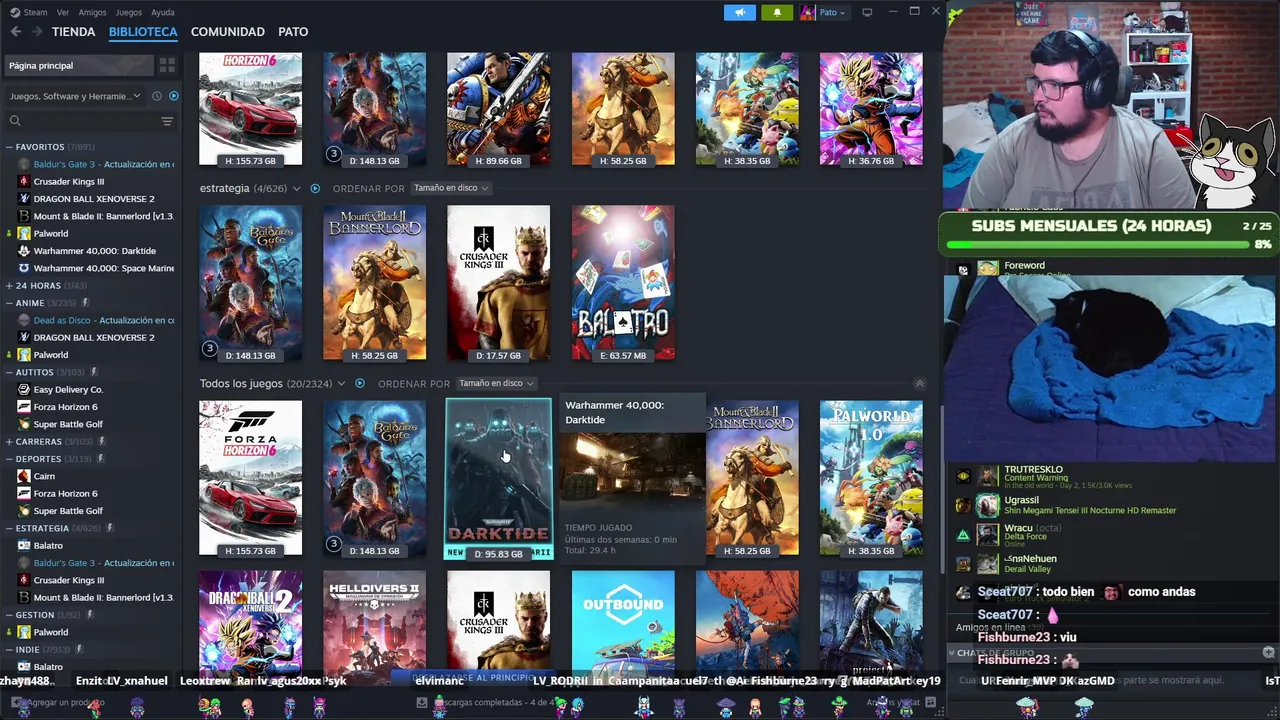Open the Ayuda menu
Screen dimensions: 1280x720
[162, 12]
